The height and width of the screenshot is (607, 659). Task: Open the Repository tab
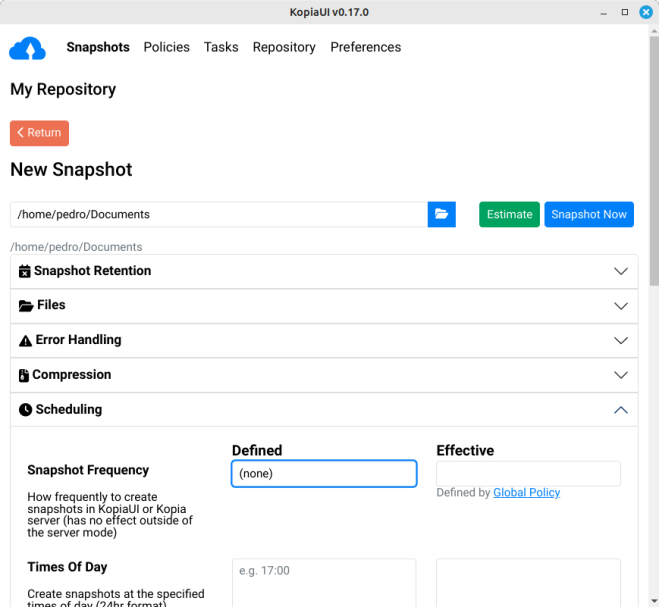tap(284, 47)
